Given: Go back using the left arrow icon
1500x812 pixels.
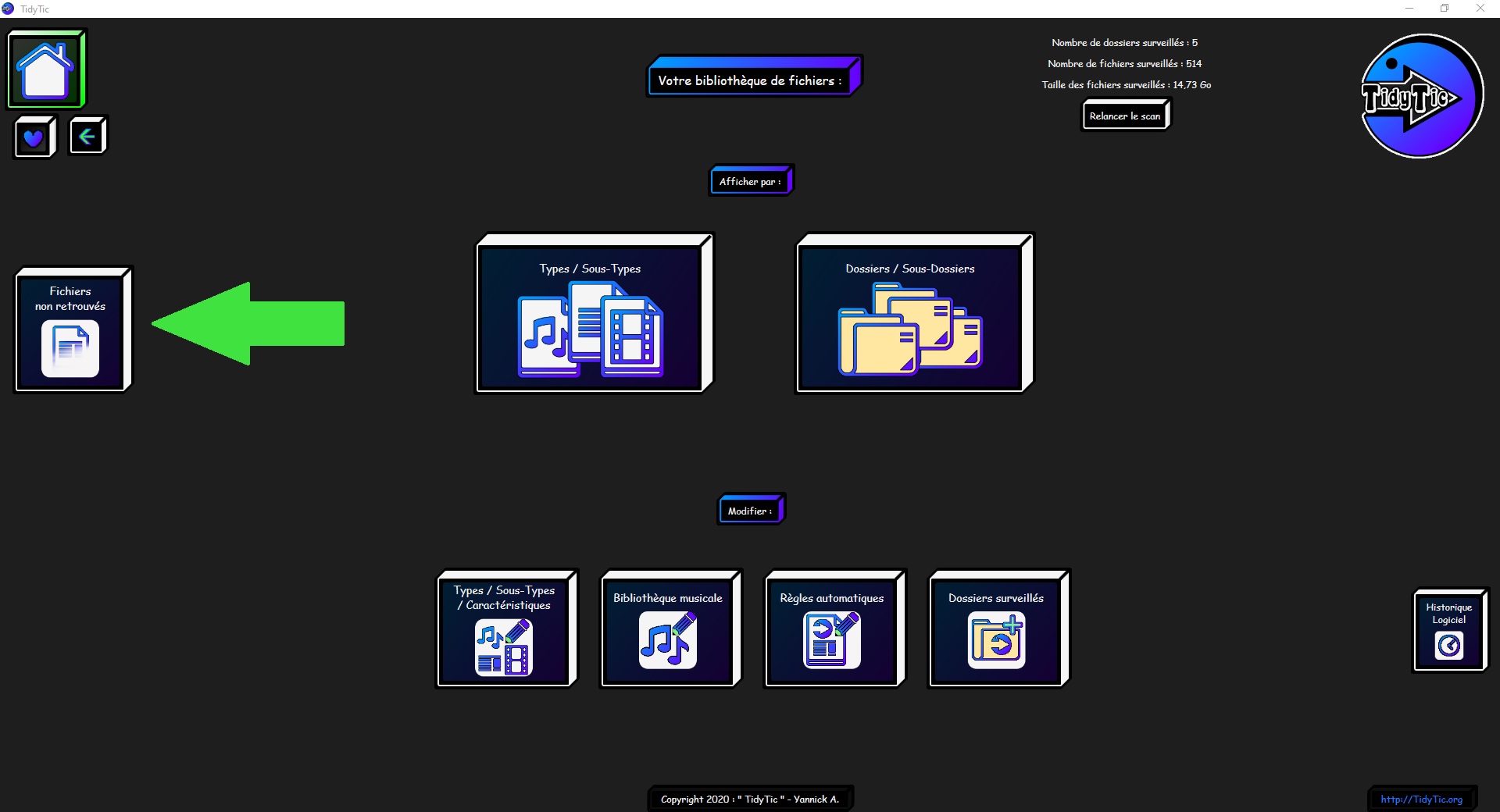Looking at the screenshot, I should click(x=87, y=137).
